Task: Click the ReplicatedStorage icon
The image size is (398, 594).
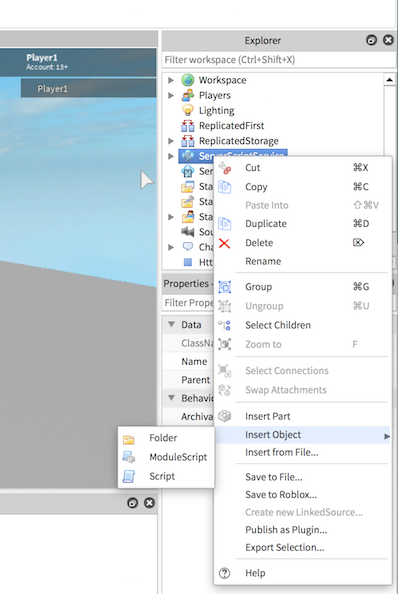Action: tap(187, 141)
